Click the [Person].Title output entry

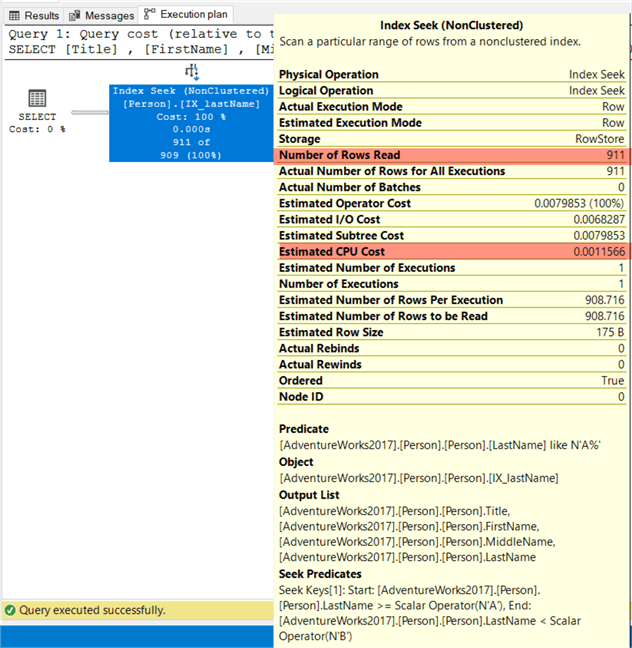pyautogui.click(x=395, y=511)
